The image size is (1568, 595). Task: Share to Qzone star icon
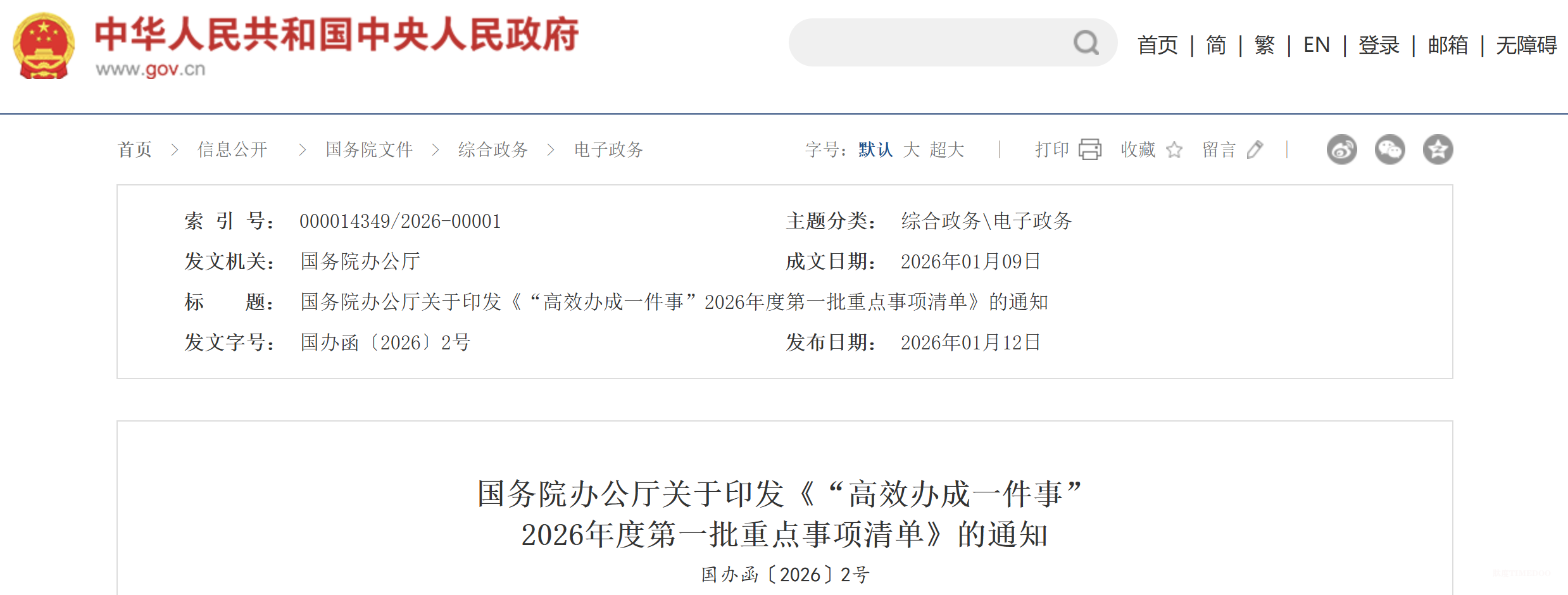1438,150
